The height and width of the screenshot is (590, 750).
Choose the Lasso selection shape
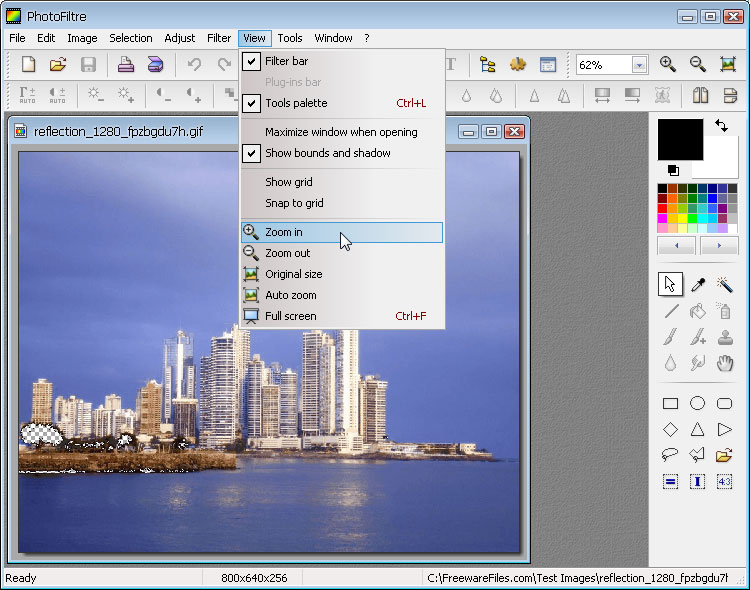point(670,455)
